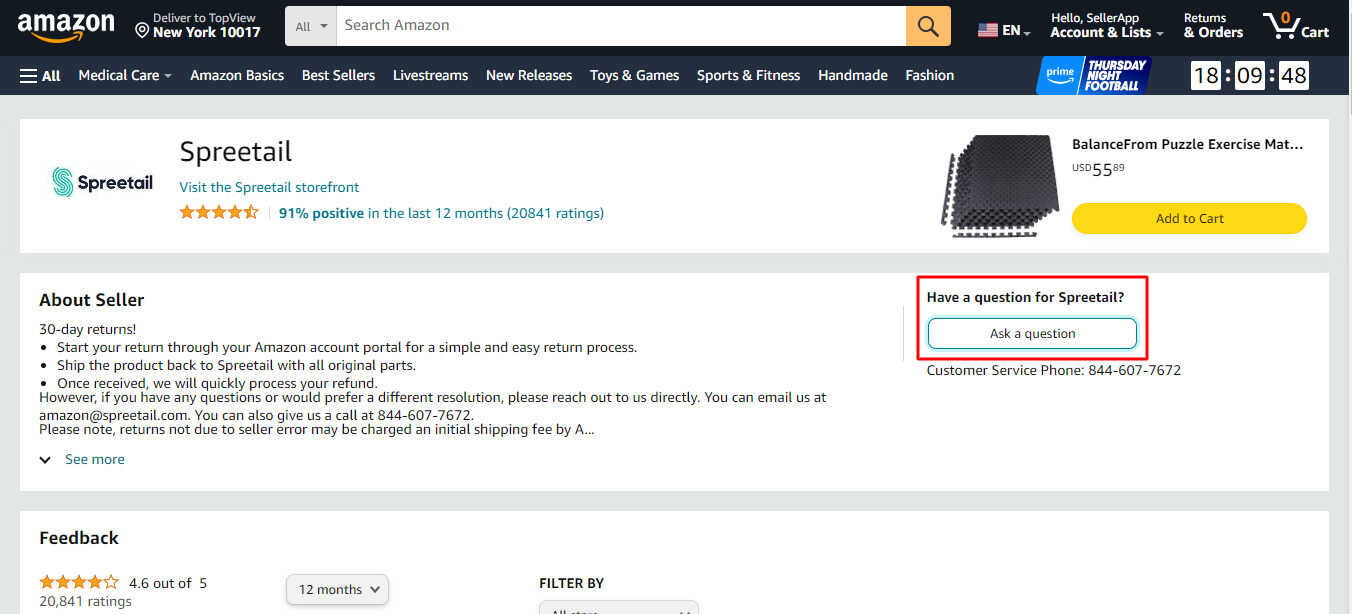
Task: Open the 91% positive ratings link
Action: [x=441, y=213]
